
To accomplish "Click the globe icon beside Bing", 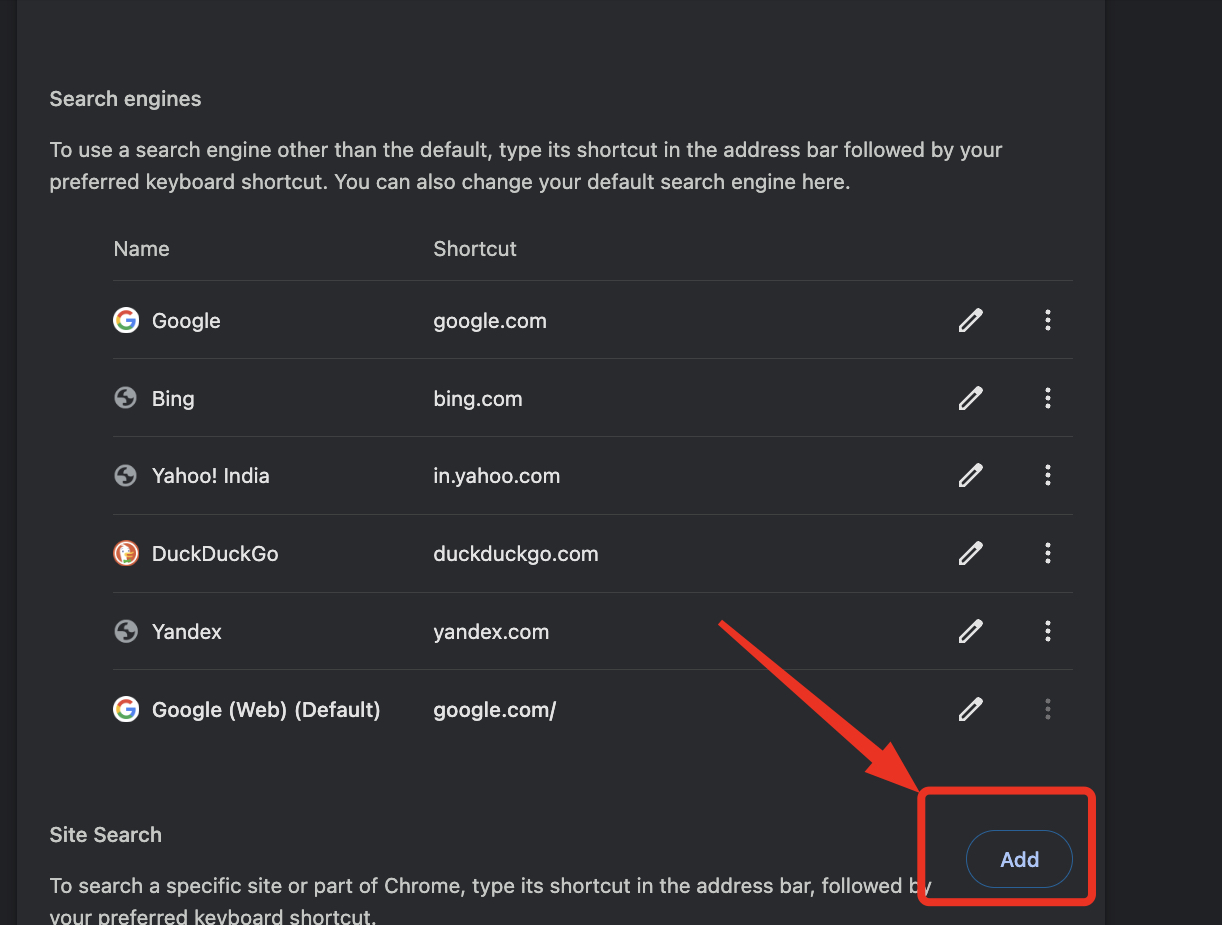I will [126, 398].
